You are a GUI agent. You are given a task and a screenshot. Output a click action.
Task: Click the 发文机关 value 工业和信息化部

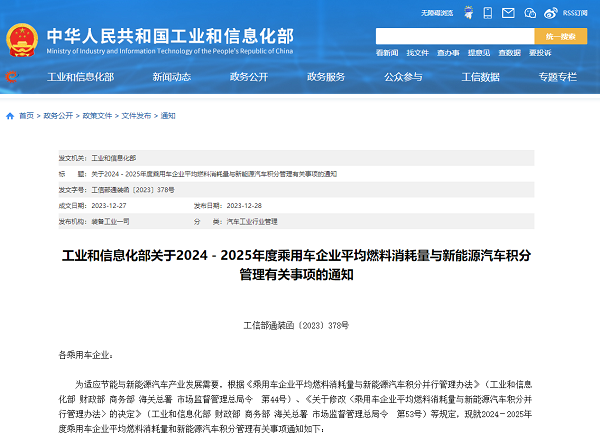[114, 158]
